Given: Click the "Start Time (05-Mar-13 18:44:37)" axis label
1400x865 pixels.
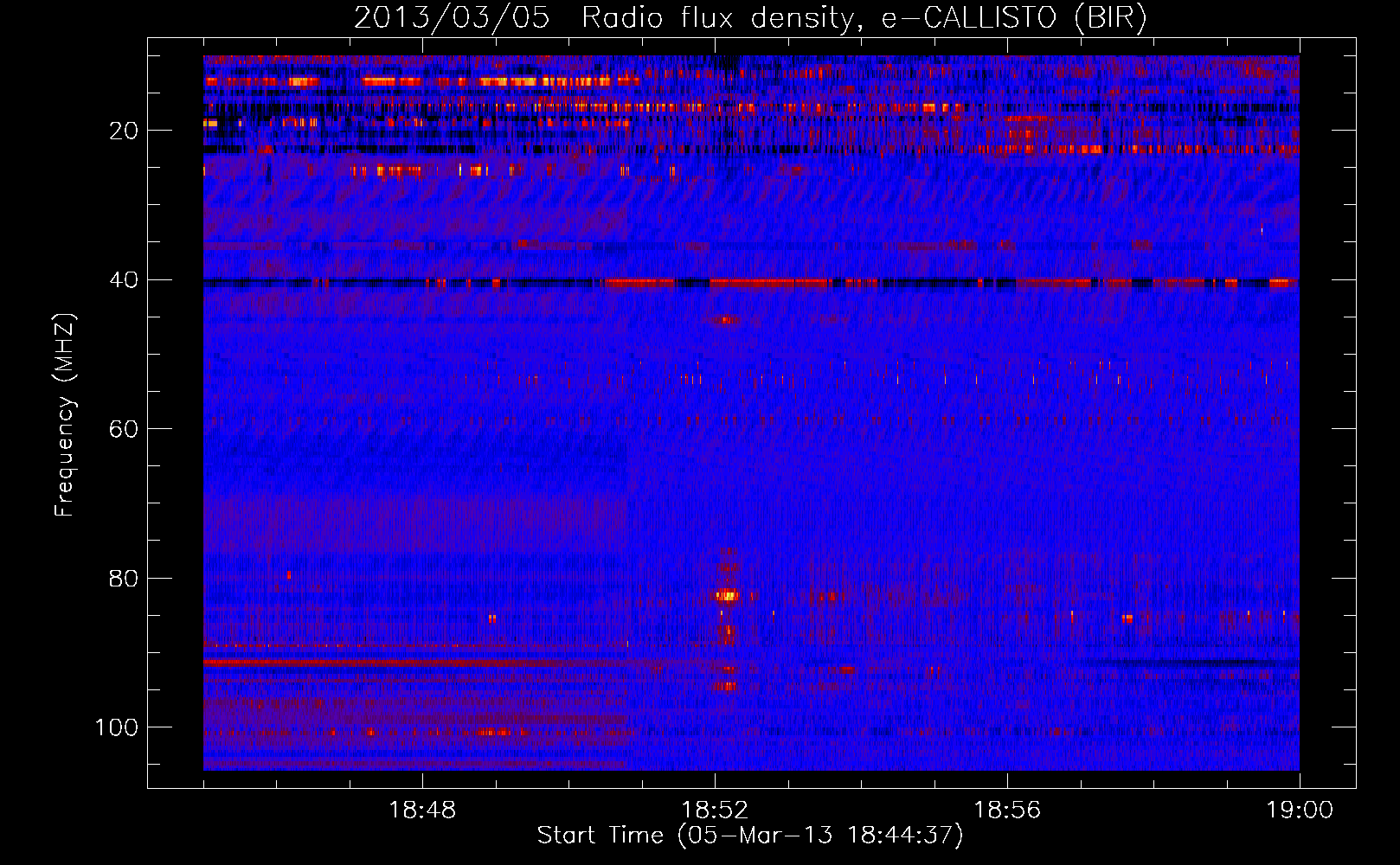Looking at the screenshot, I should [750, 836].
